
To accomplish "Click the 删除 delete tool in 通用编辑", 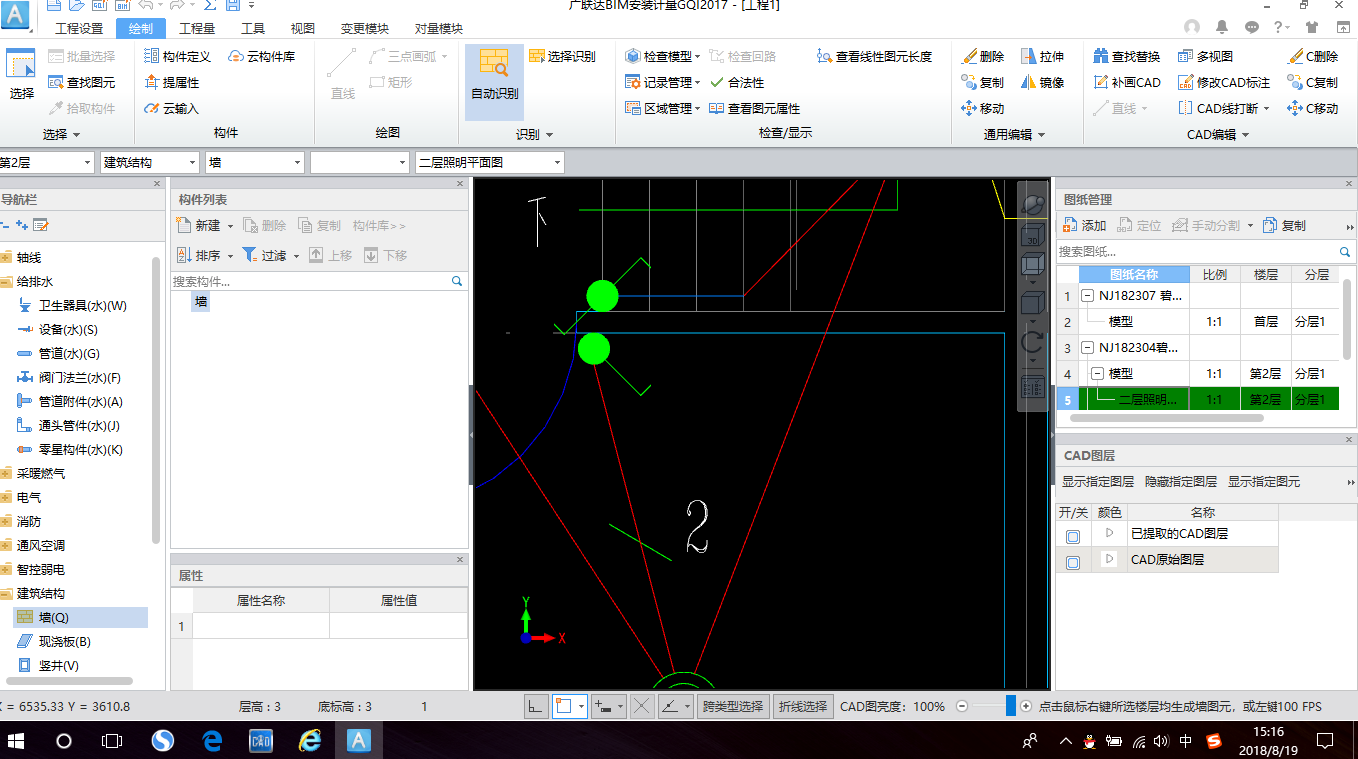I will [983, 56].
